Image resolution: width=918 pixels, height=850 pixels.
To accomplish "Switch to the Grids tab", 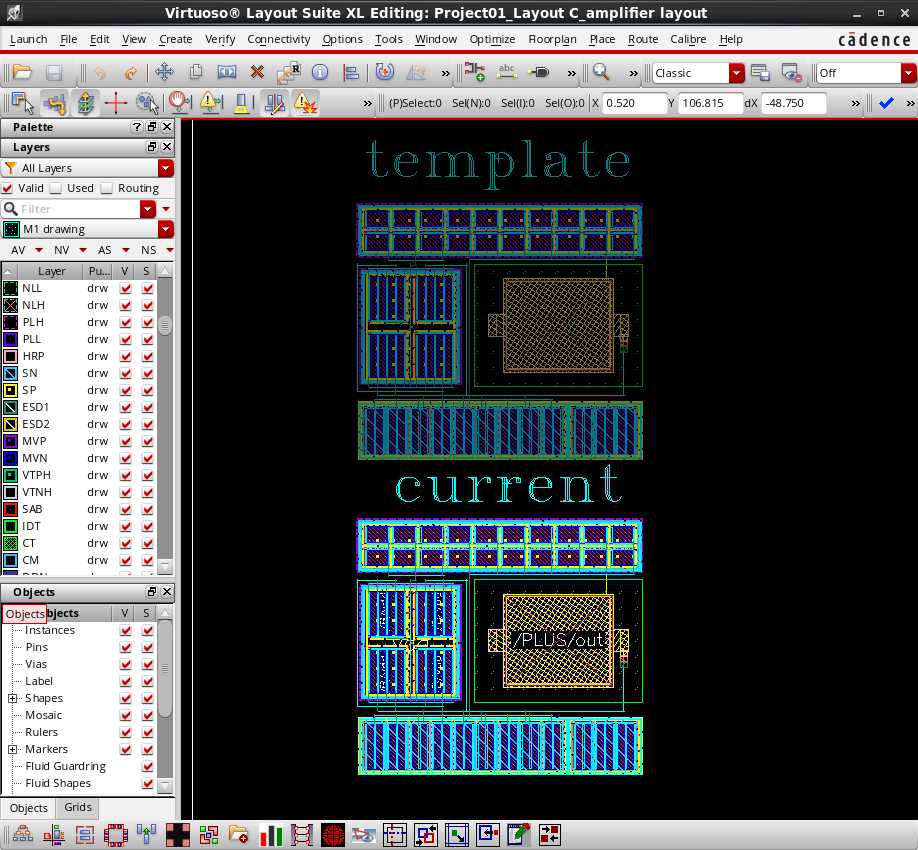I will 78,808.
